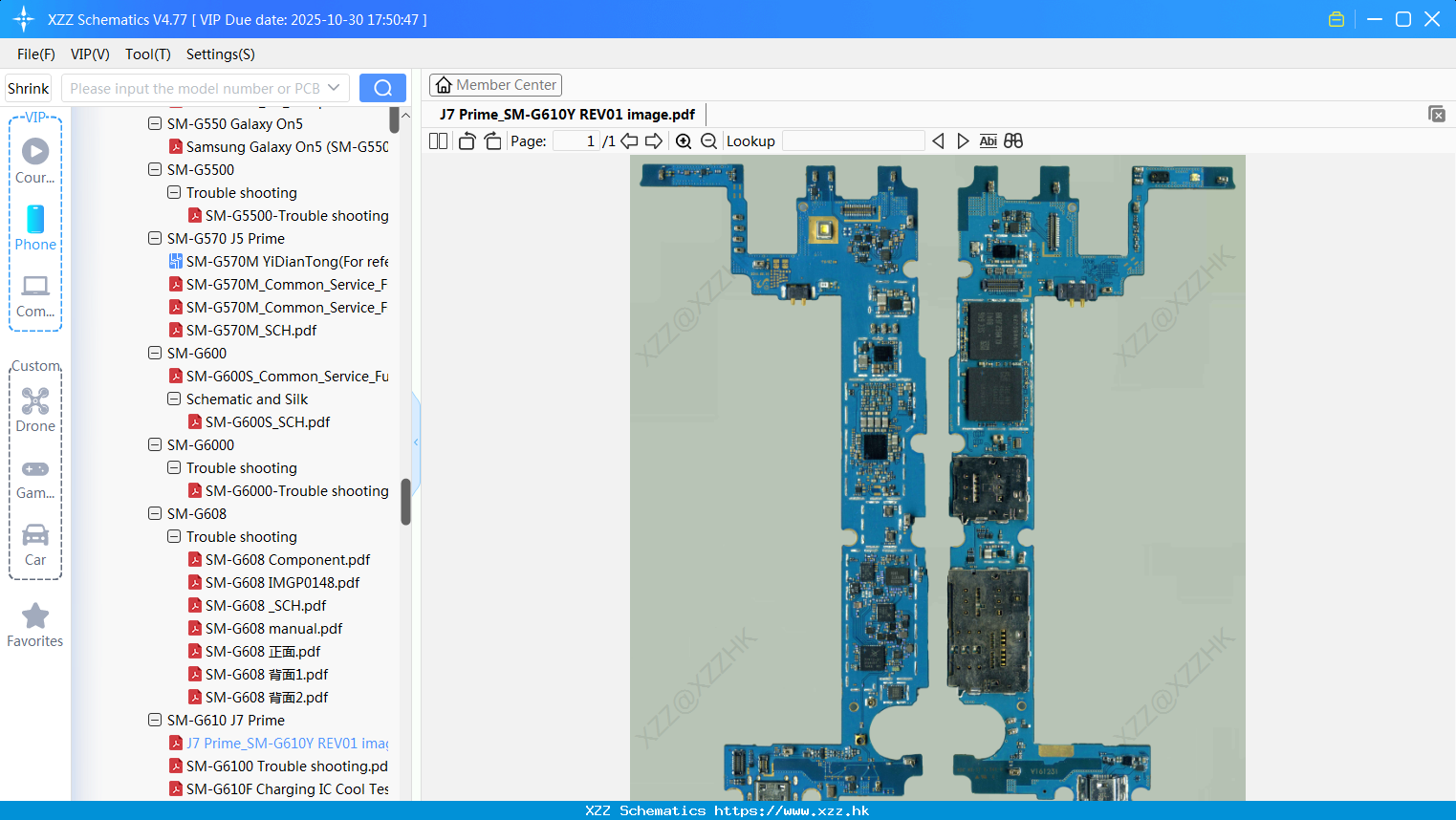The width and height of the screenshot is (1456, 820).
Task: Open SM-G608 IMGP0148.pdf
Action: [x=273, y=582]
